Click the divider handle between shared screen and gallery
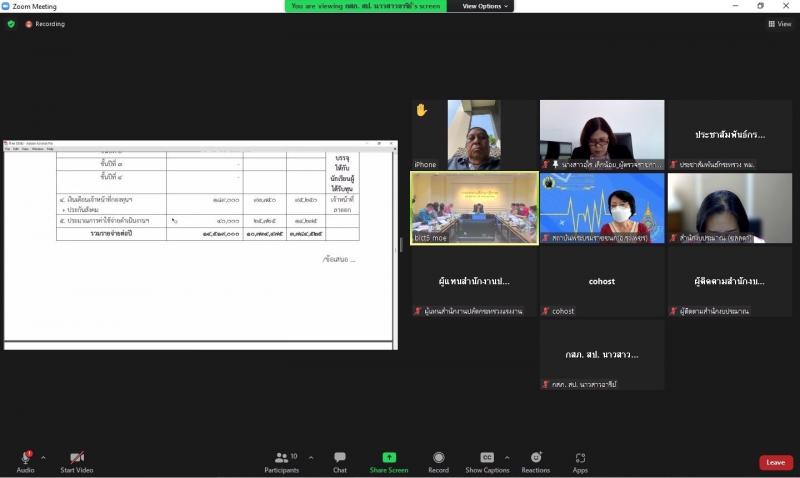Screen dimensions: 800x478 401,245
